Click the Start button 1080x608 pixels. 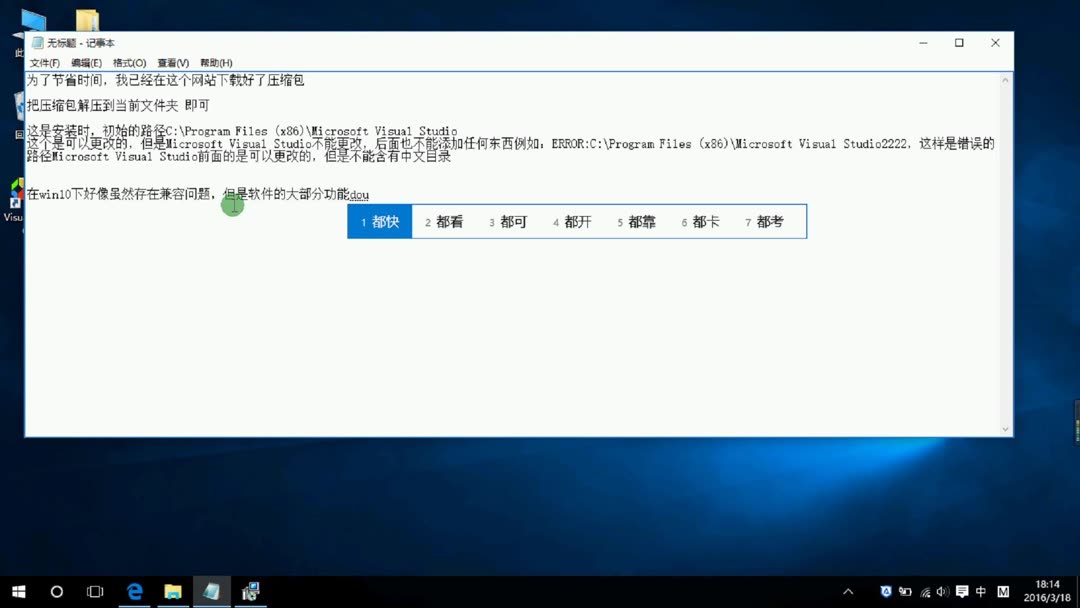[x=19, y=592]
